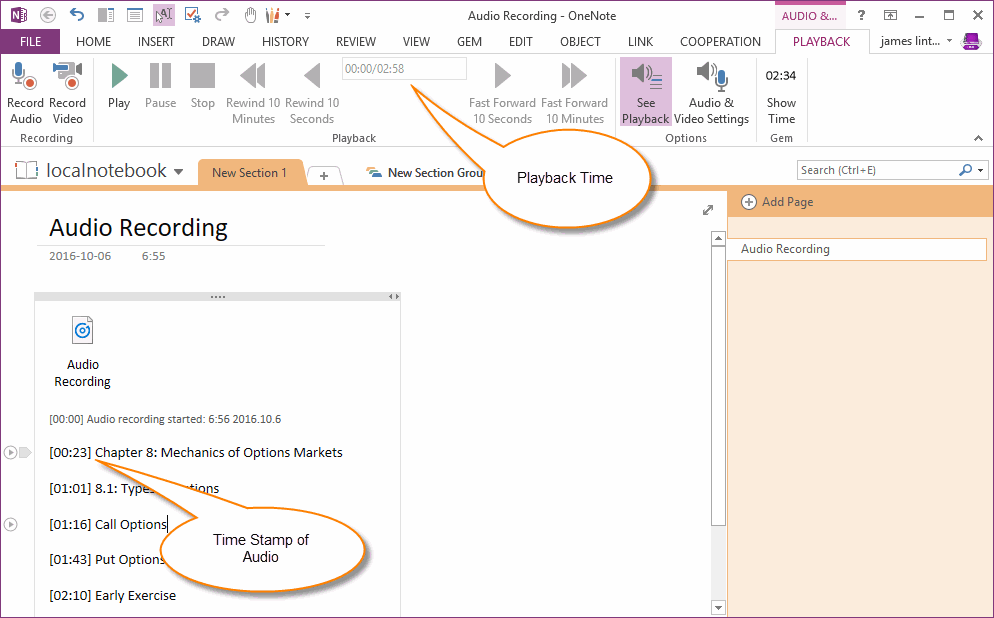
Task: Select the PLAYBACK ribbon tab
Action: pyautogui.click(x=822, y=42)
